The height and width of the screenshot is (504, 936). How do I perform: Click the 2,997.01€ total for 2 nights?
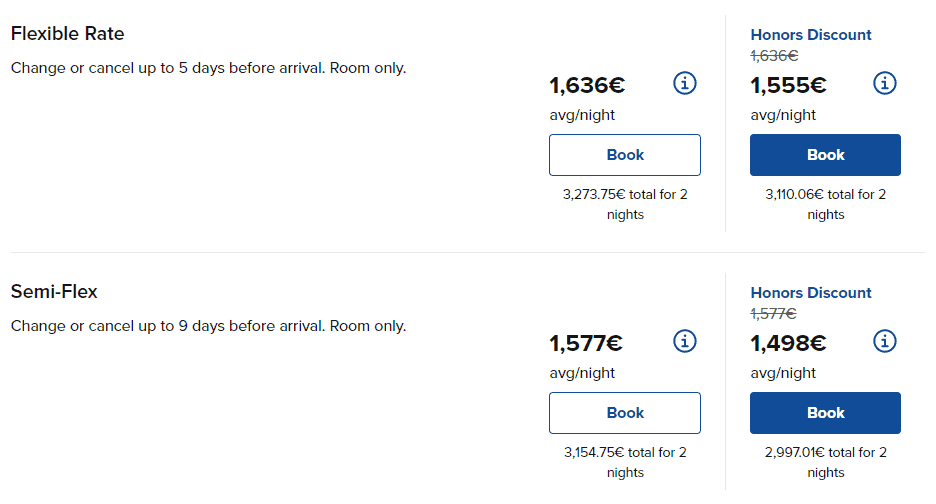point(825,462)
